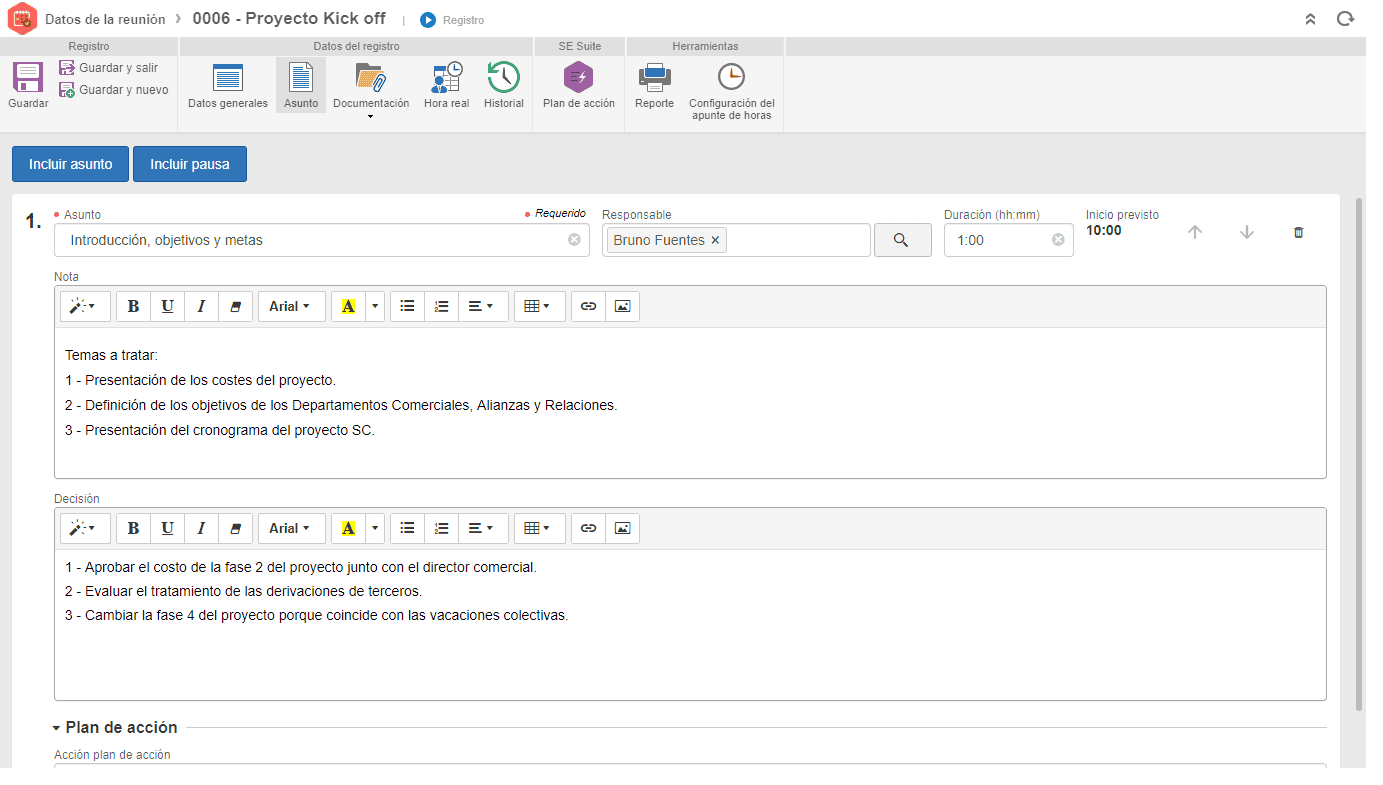Image resolution: width=1383 pixels, height=785 pixels.
Task: Insert bulleted list in Nota editor
Action: coord(407,306)
